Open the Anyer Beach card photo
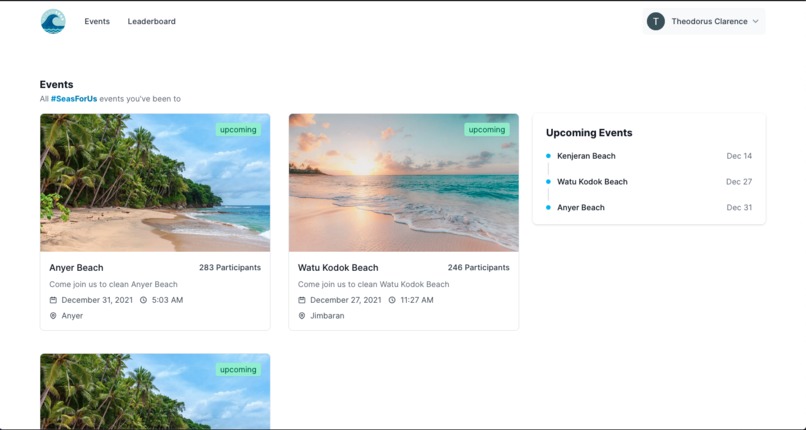The width and height of the screenshot is (806, 430). tap(155, 182)
